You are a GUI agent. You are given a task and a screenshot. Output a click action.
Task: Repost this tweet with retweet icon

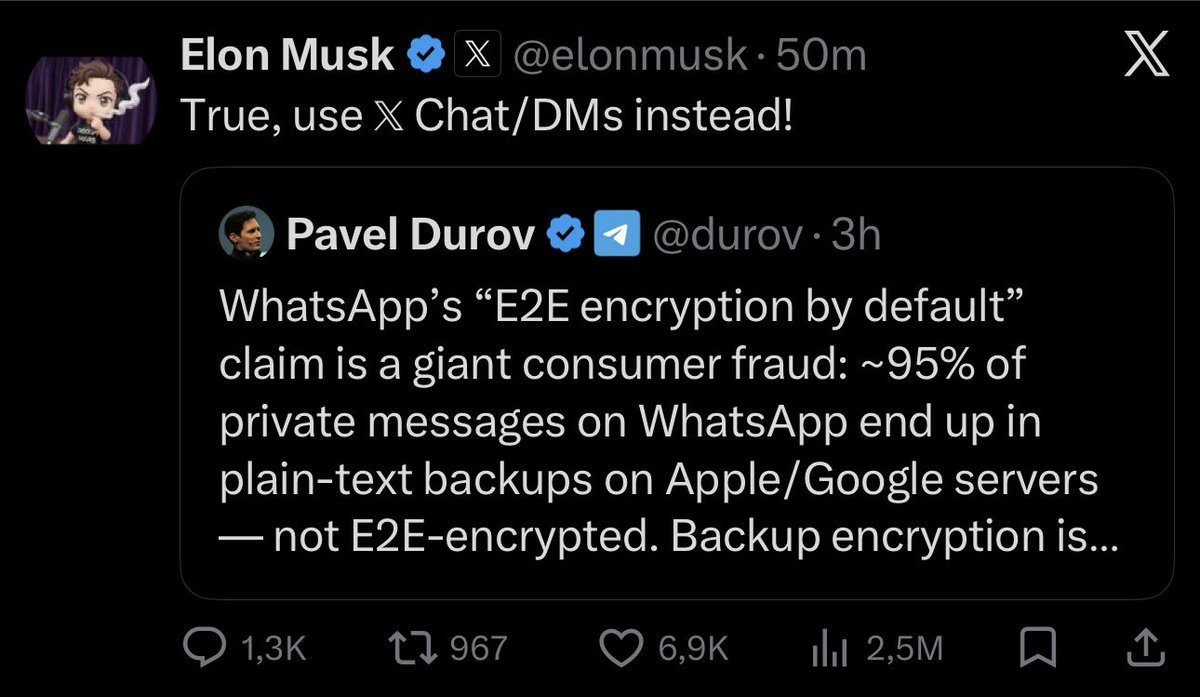[x=411, y=648]
